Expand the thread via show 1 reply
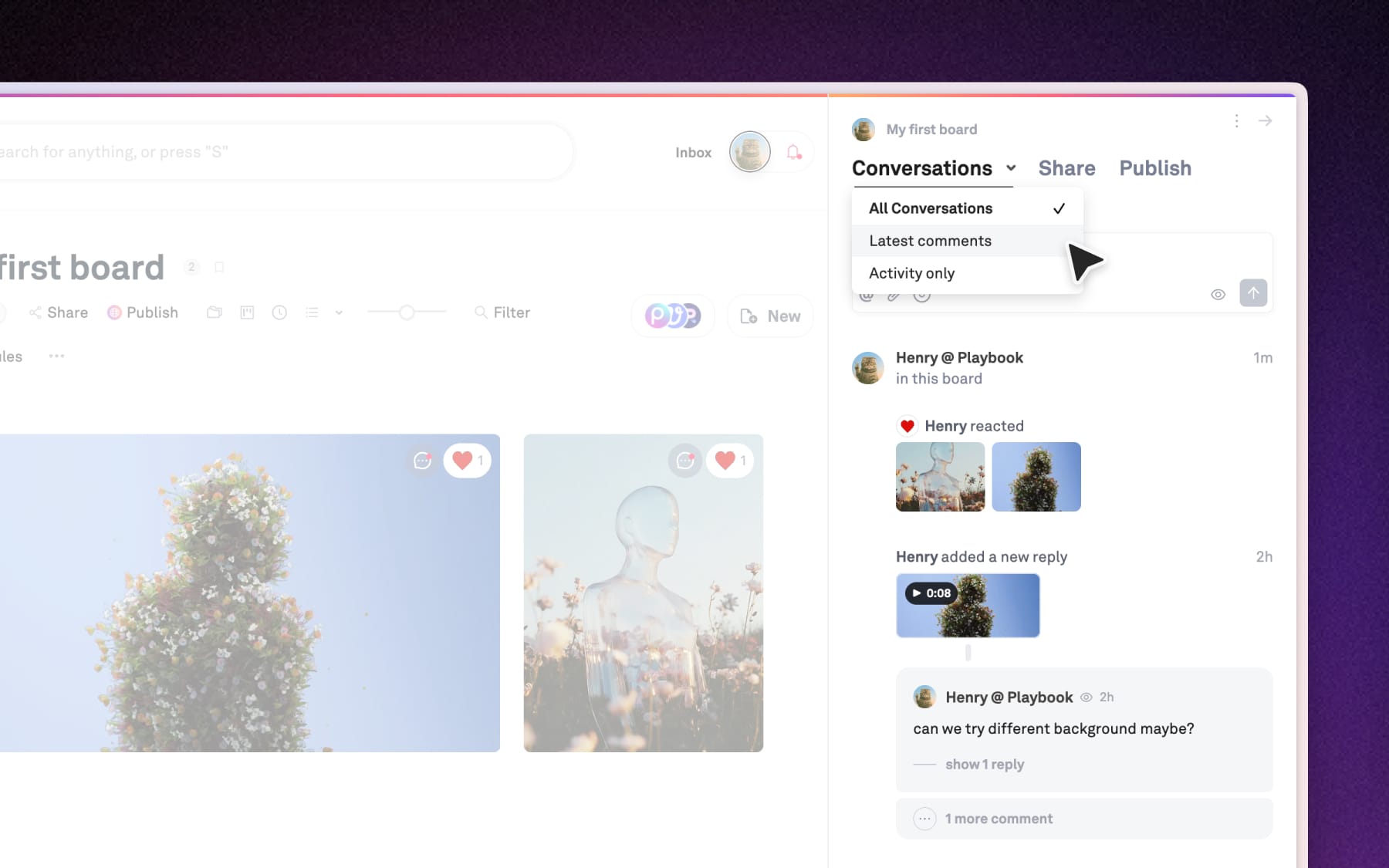This screenshot has height=868, width=1389. pos(984,764)
